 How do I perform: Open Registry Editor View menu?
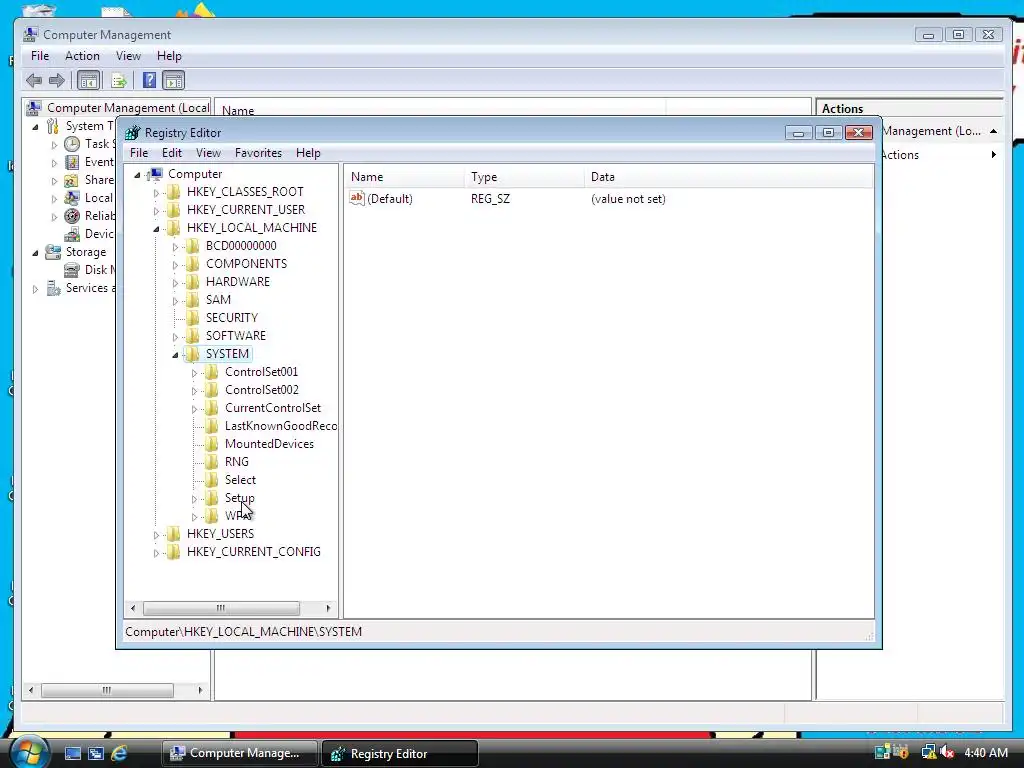[x=208, y=153]
